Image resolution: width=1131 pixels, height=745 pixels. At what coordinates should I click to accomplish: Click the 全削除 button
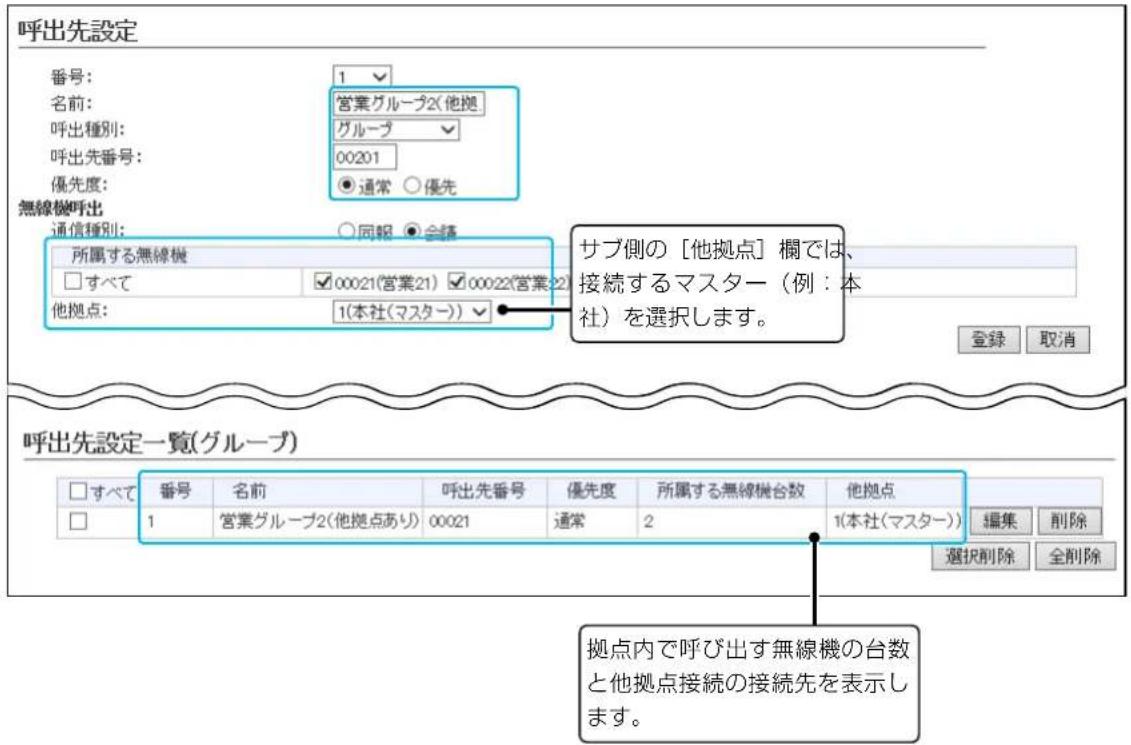(1075, 556)
